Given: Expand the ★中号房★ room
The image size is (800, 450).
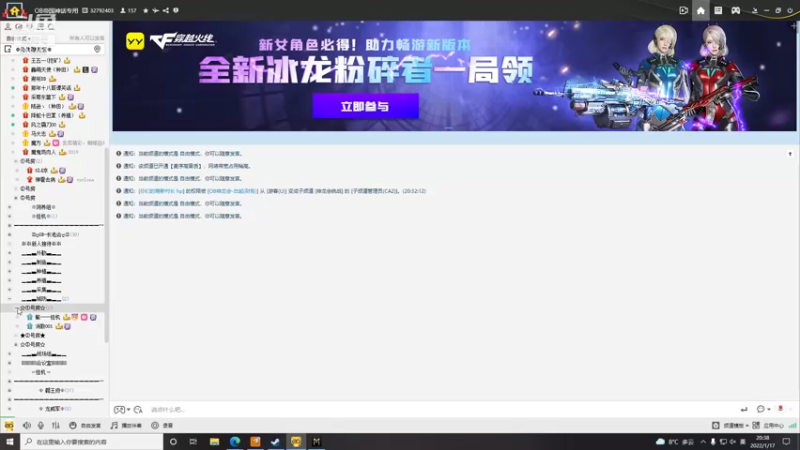Looking at the screenshot, I should click(x=16, y=335).
